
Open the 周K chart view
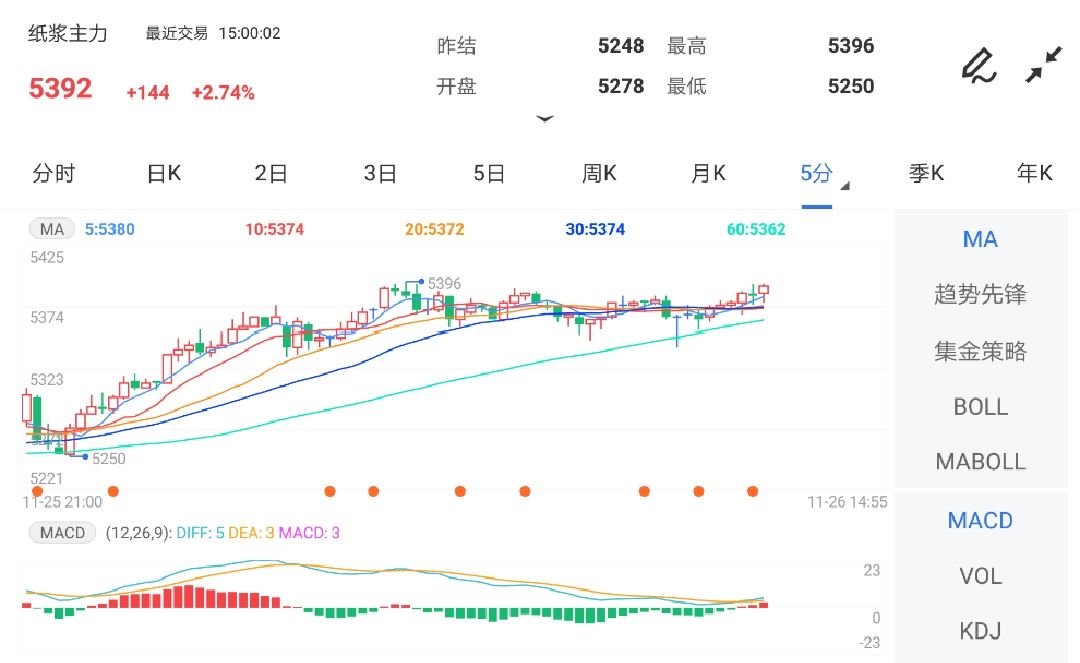[597, 173]
